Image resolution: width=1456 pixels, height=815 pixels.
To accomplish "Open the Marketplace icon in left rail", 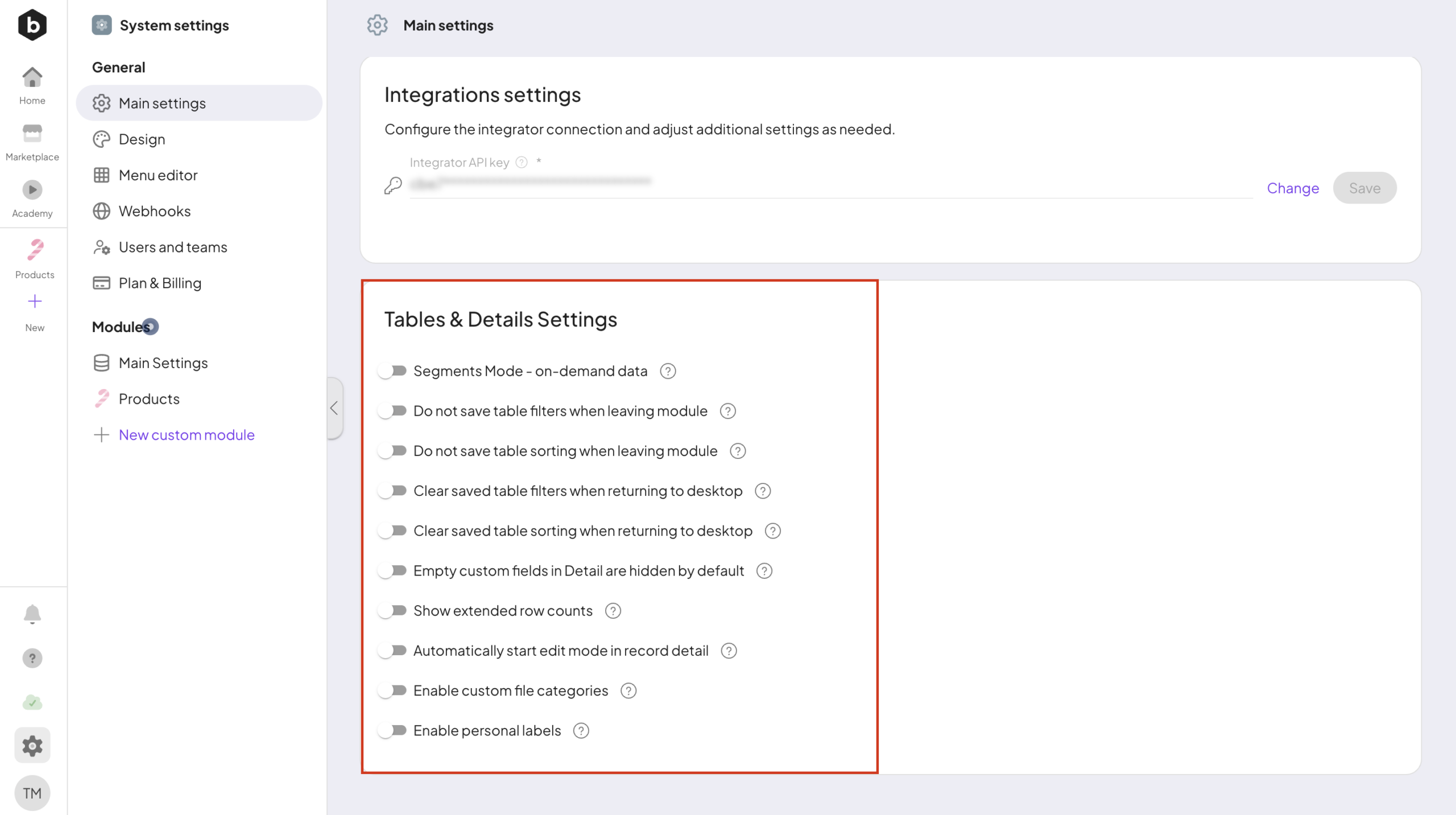I will point(32,134).
